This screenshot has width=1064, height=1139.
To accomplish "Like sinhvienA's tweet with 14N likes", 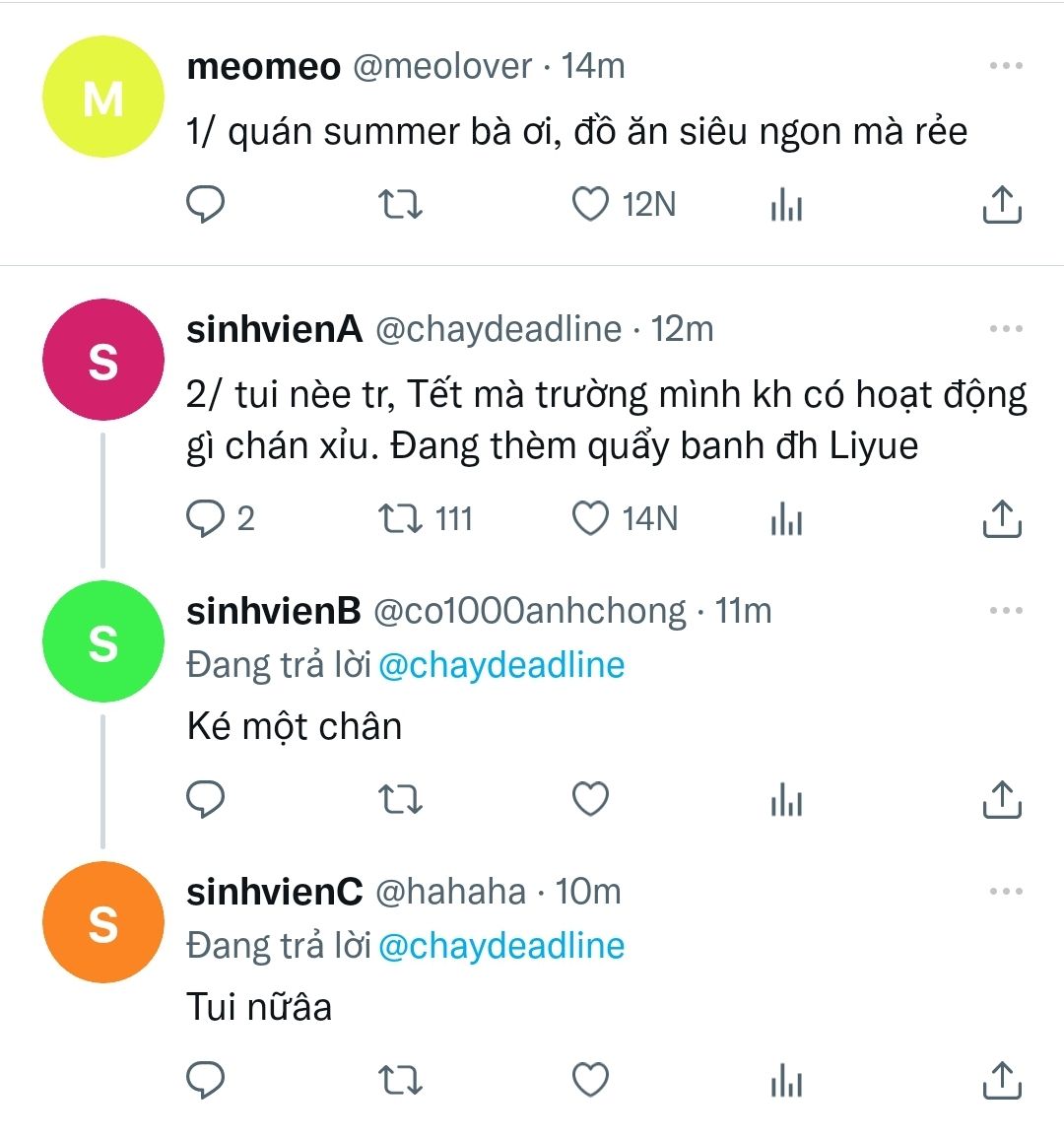I will click(591, 518).
